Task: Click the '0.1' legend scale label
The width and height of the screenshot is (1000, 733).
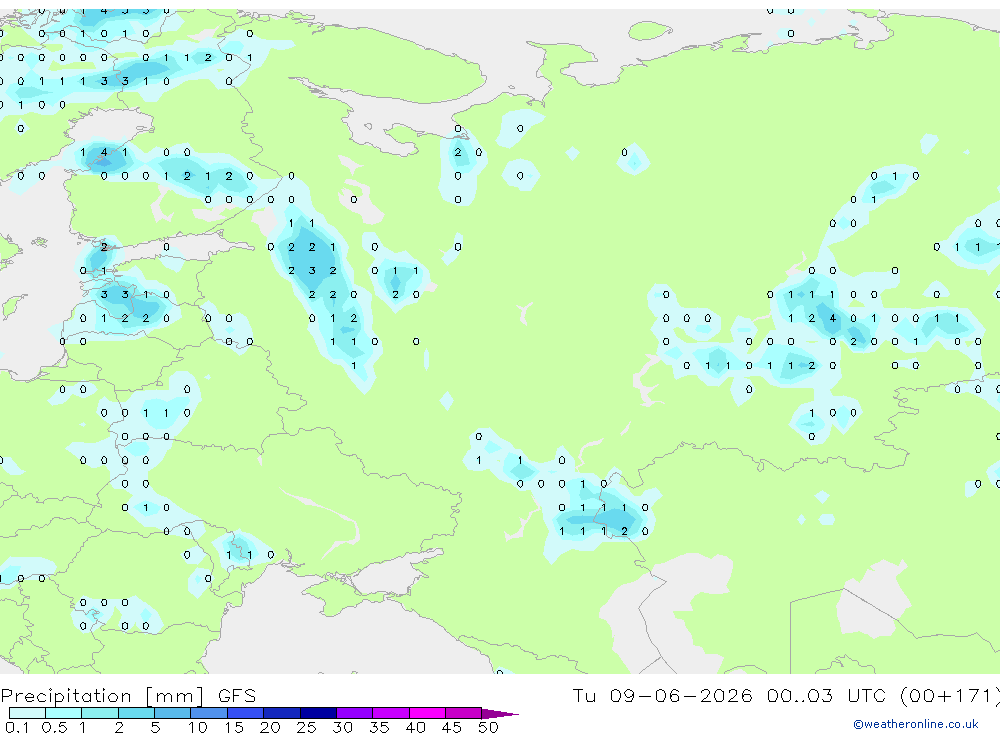Action: point(17,727)
